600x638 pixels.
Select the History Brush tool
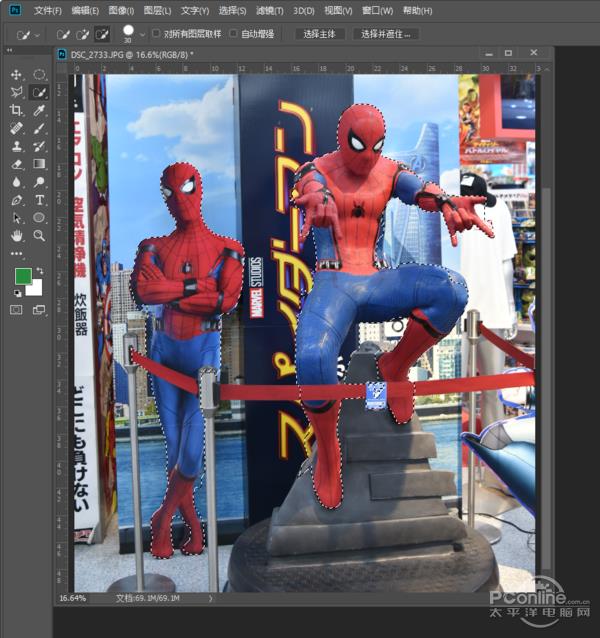click(x=39, y=146)
